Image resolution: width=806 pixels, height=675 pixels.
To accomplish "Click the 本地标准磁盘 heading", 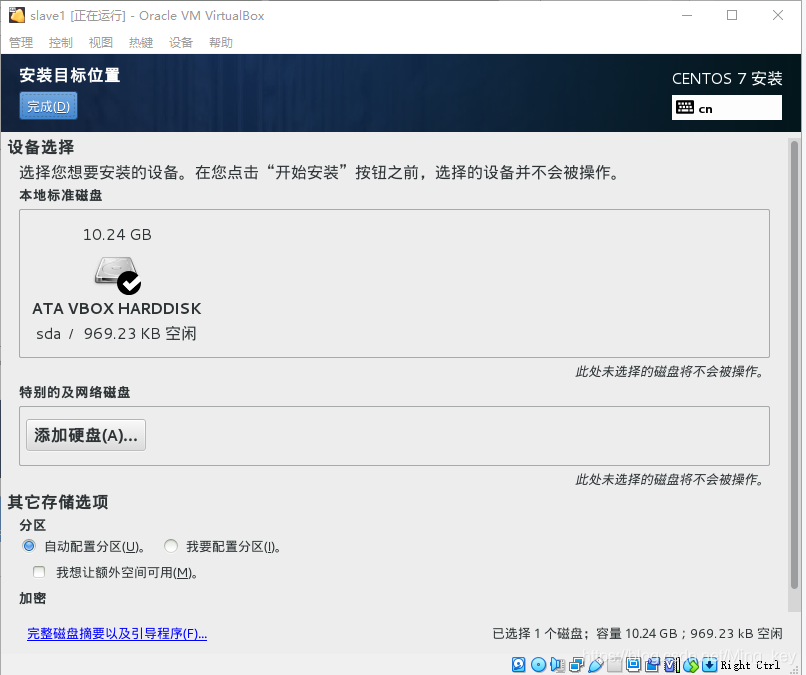I will coord(61,195).
